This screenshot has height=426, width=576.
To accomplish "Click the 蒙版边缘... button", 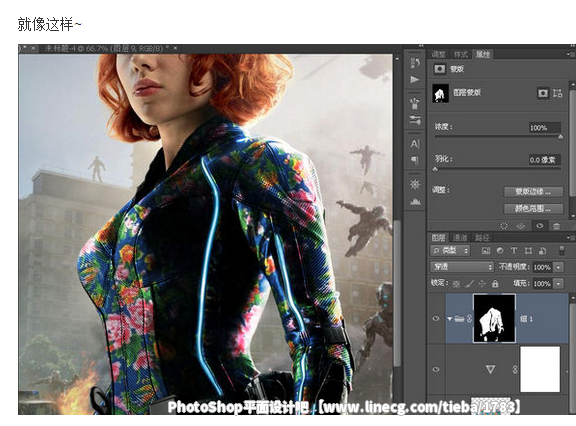I will (533, 191).
